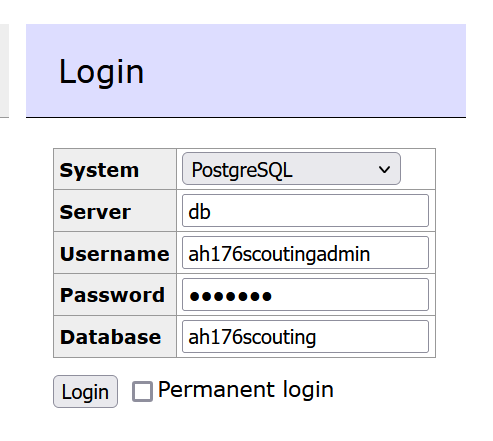Screen dimensions: 493x441
Task: Click the Server row label
Action: click(x=95, y=212)
